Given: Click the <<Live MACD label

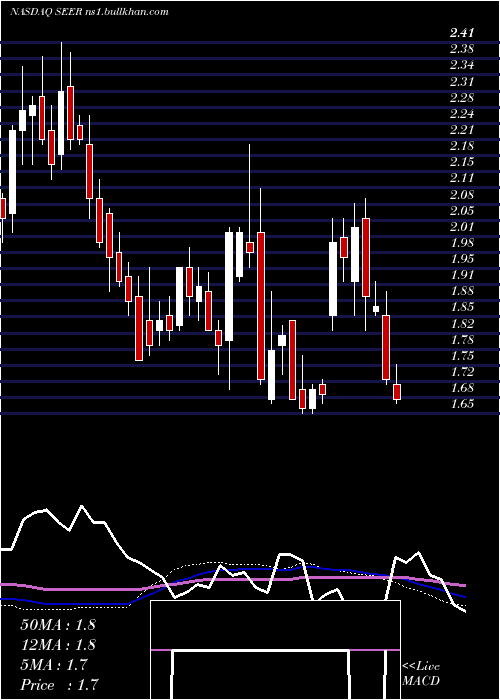Looking at the screenshot, I should (421, 674).
